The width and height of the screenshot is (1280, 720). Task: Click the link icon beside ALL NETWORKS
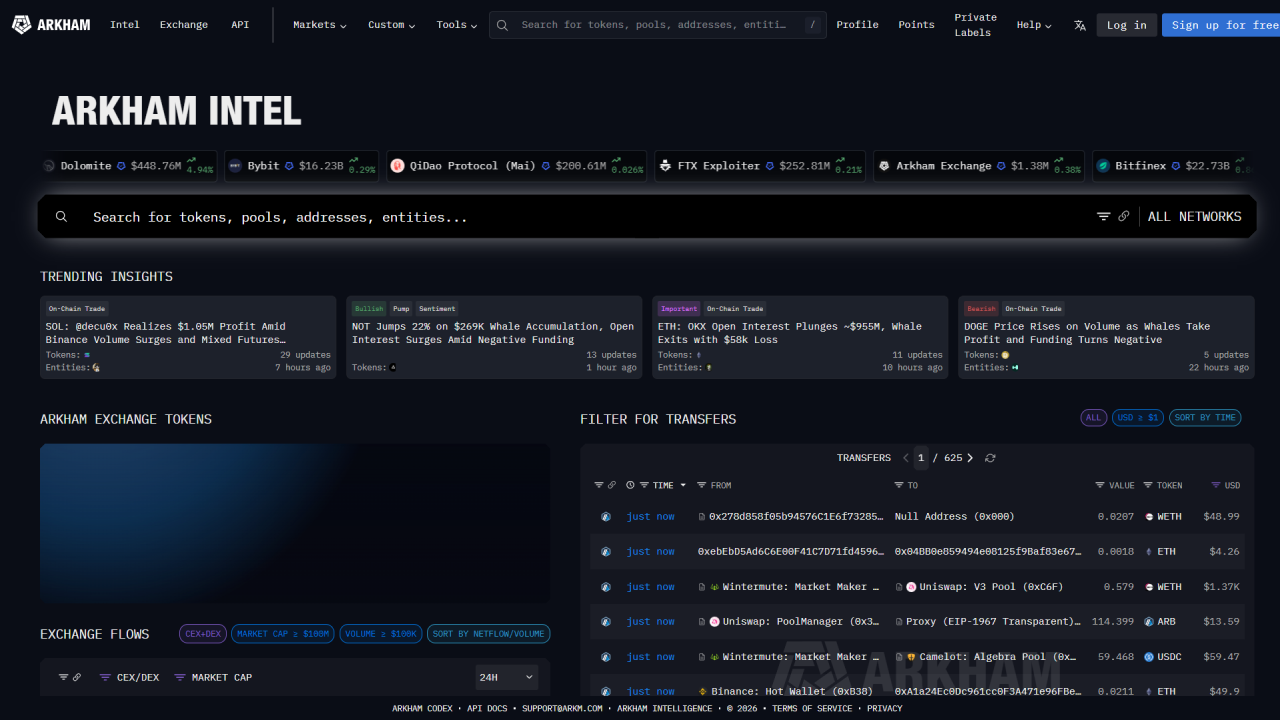(1124, 216)
